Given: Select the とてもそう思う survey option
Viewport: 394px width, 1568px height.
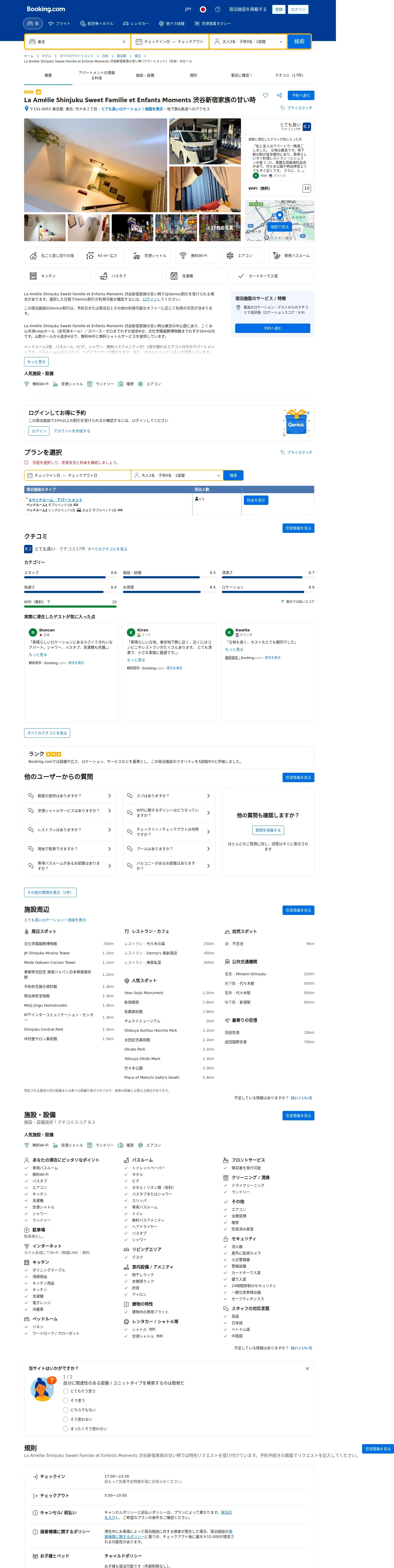Looking at the screenshot, I should point(66,1391).
